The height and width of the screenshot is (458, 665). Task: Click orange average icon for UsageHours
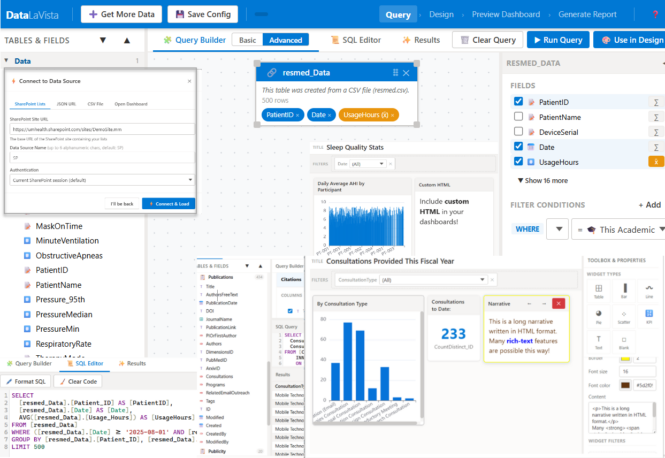[656, 162]
